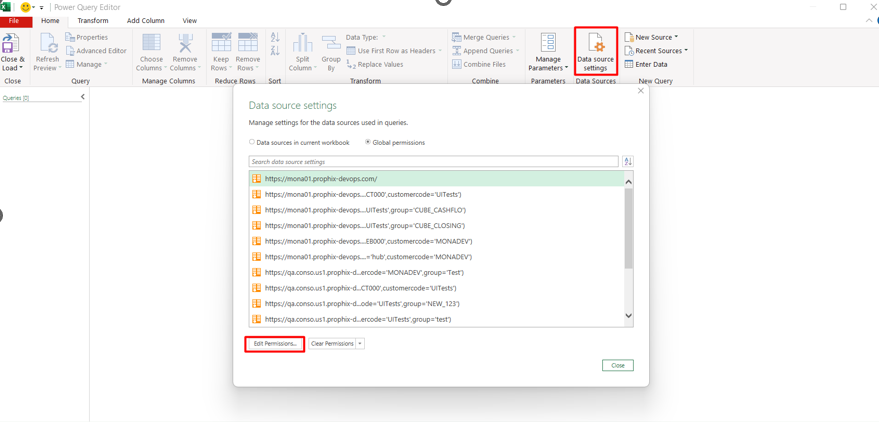Collapse the Queries pane with the chevron
The image size is (879, 422).
coord(83,97)
